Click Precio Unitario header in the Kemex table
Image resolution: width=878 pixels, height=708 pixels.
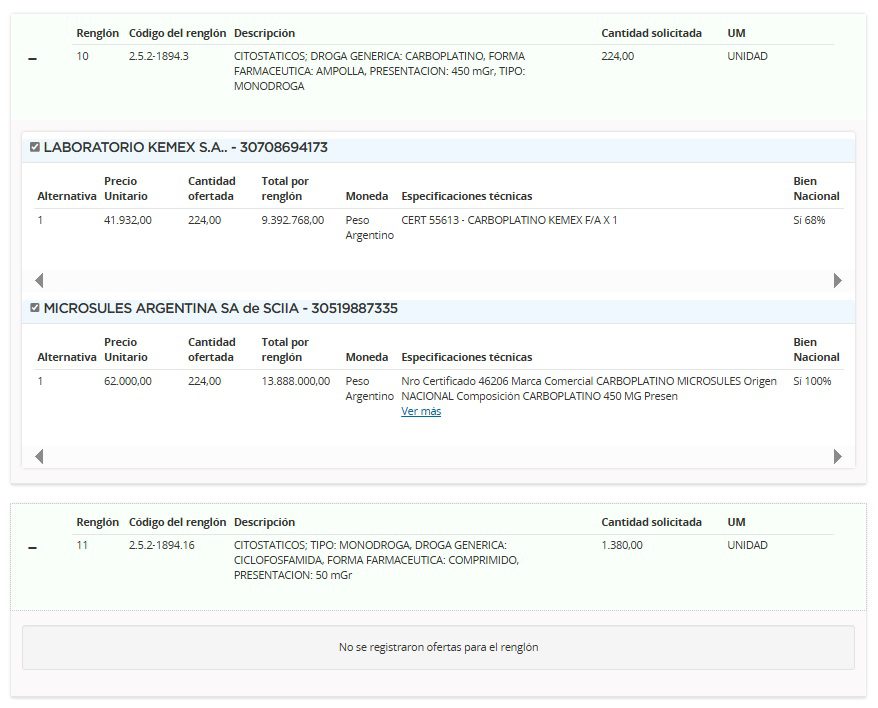125,188
